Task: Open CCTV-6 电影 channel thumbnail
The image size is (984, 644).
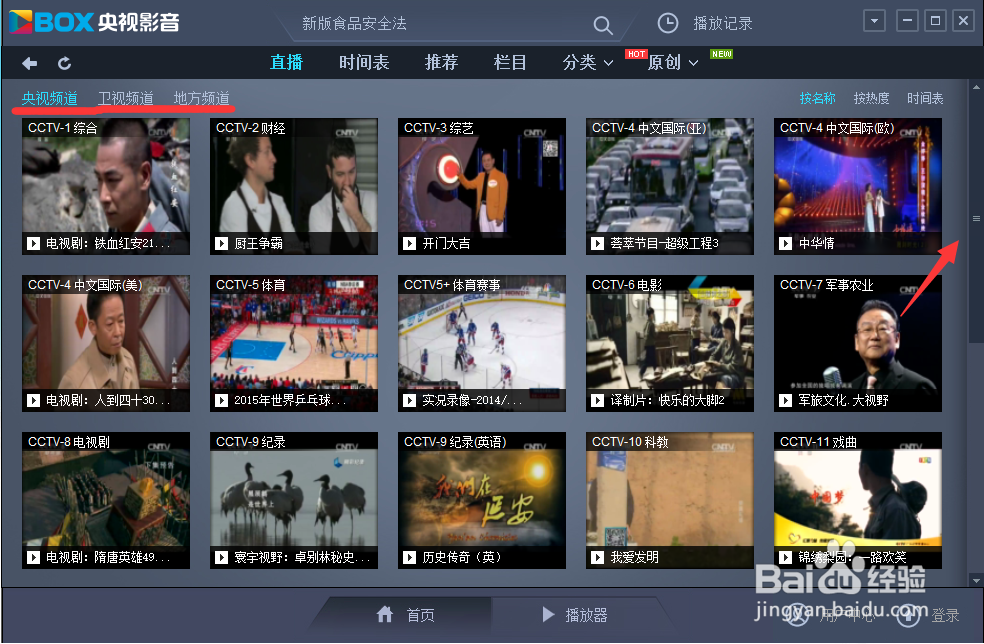Action: [670, 343]
